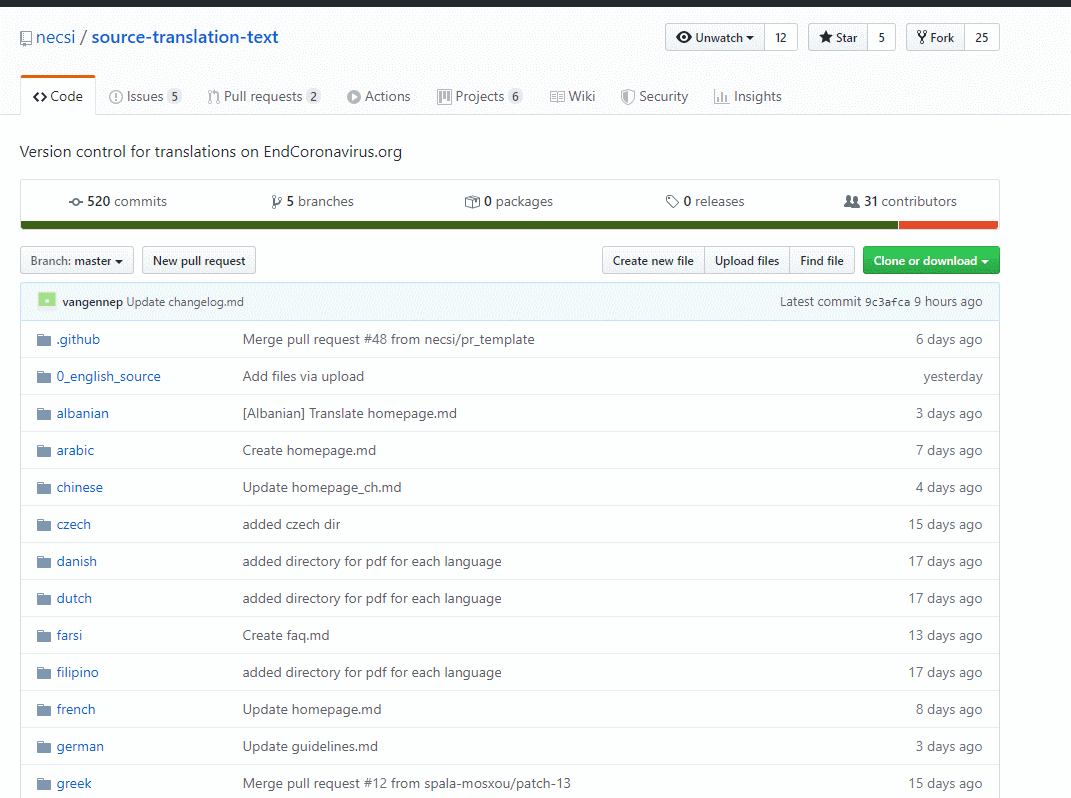This screenshot has height=798, width=1071.
Task: View the 0 releases page
Action: [705, 202]
